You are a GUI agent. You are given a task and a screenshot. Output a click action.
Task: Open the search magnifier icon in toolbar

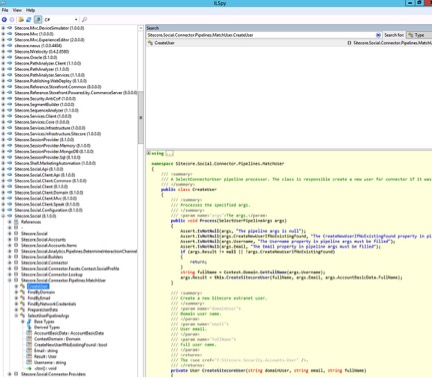(x=85, y=20)
